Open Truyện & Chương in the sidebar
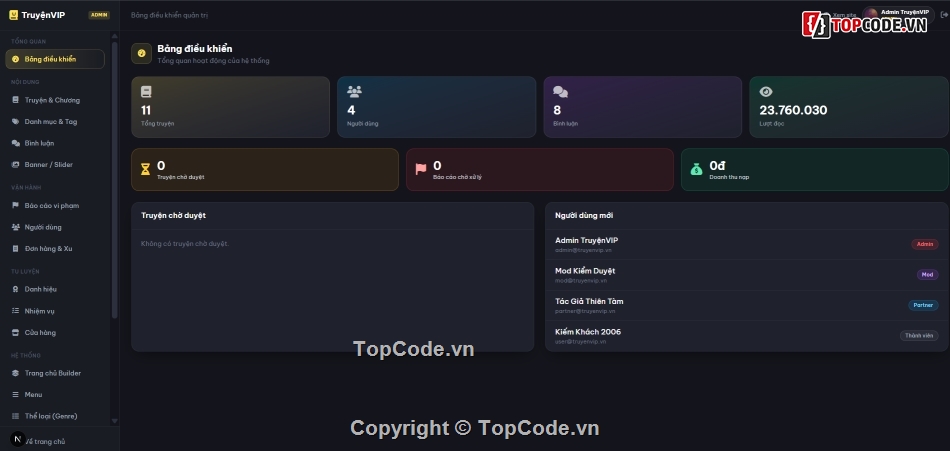 (x=55, y=100)
